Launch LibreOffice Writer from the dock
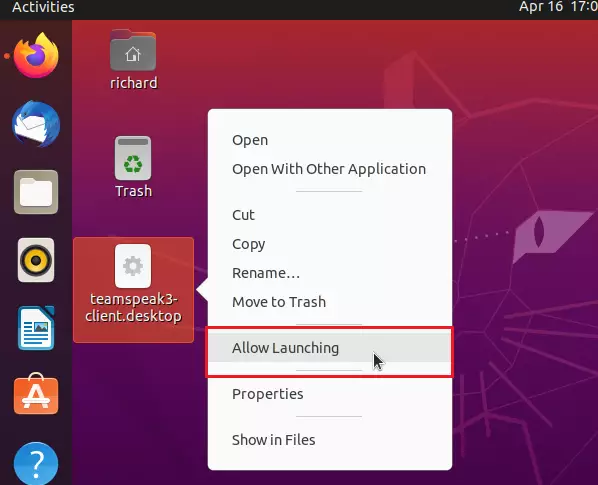The image size is (598, 485). 36,328
